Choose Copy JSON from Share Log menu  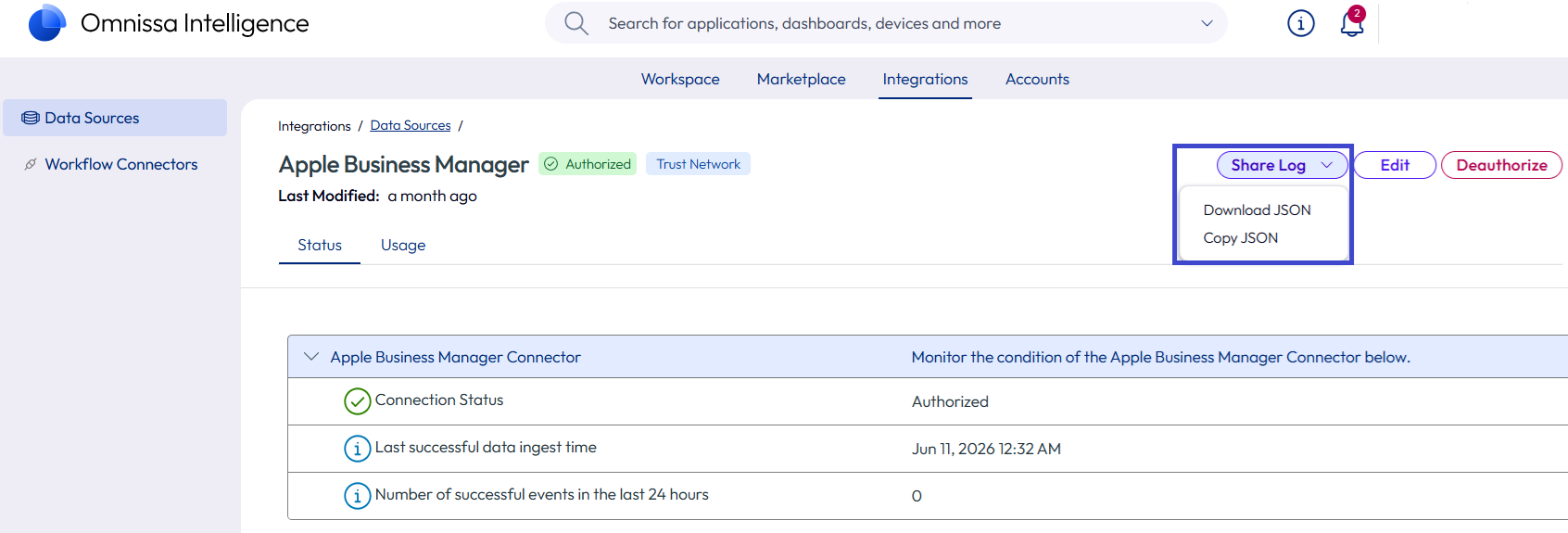coord(1240,238)
